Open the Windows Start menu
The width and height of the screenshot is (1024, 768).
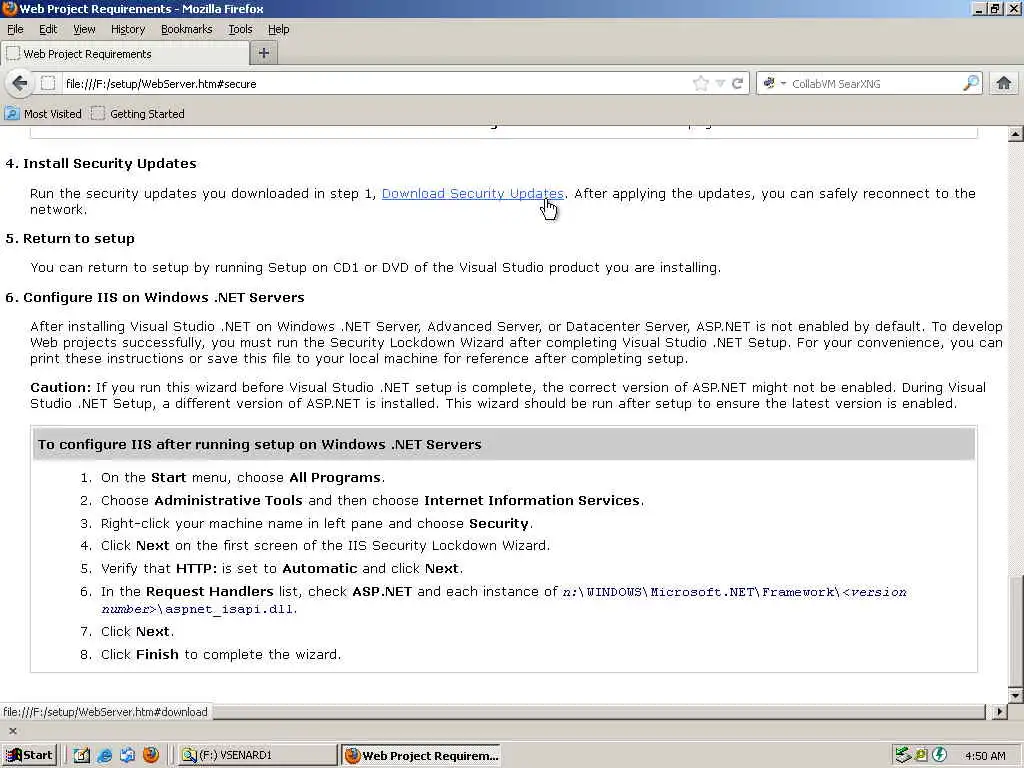[x=29, y=755]
